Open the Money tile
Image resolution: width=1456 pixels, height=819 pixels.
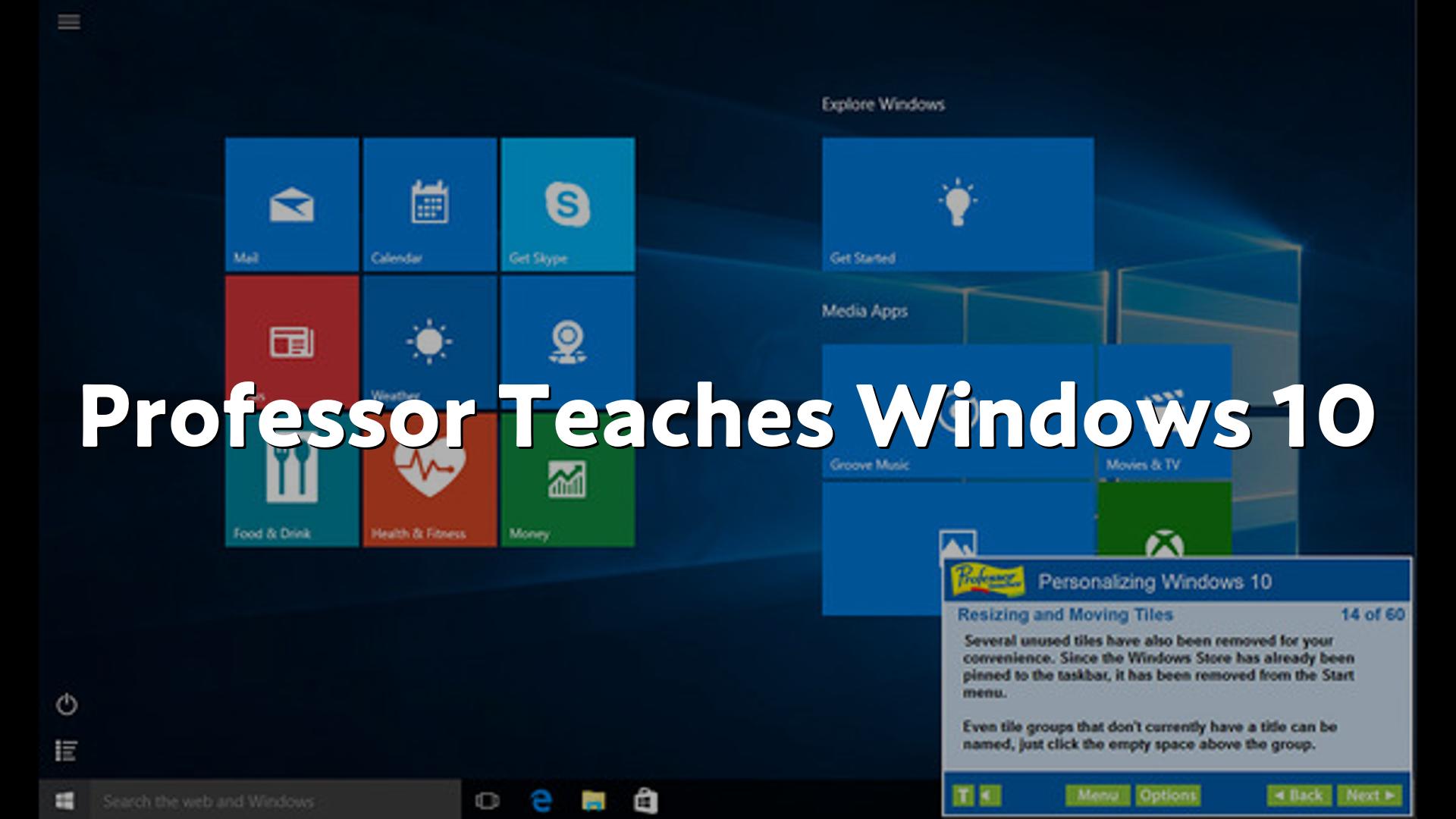click(x=567, y=485)
